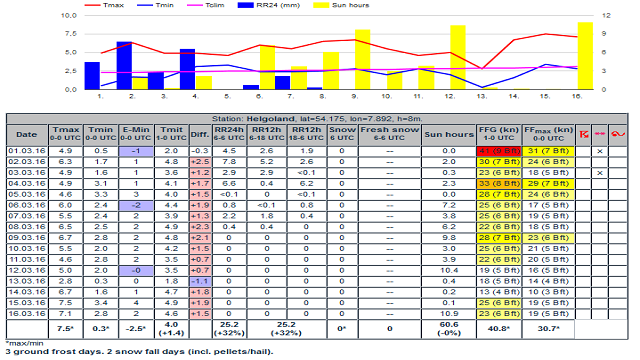
Task: Click the Station: Helgoland title bar
Action: (x=317, y=119)
